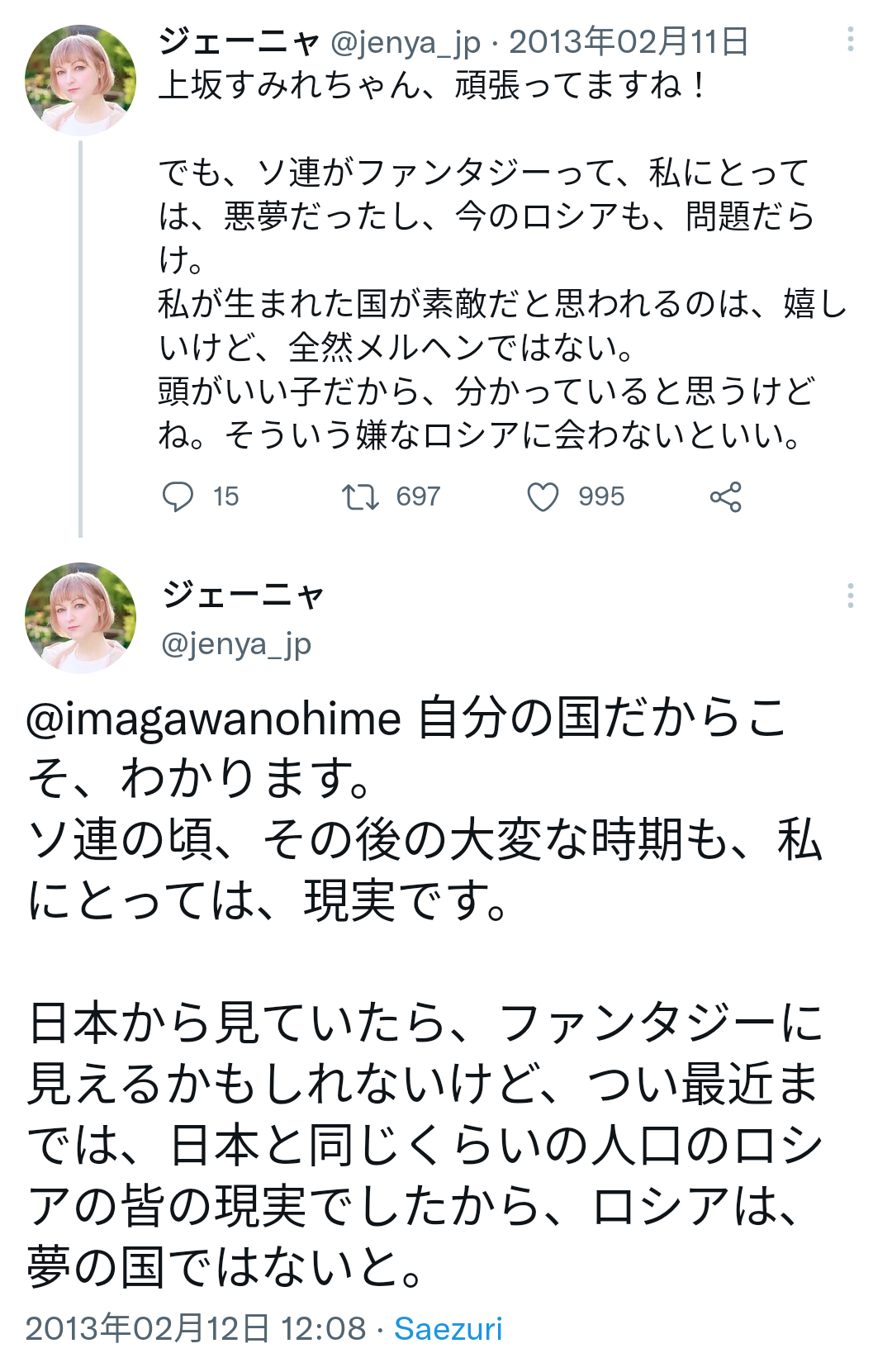Click the 15 replies count

click(x=225, y=497)
